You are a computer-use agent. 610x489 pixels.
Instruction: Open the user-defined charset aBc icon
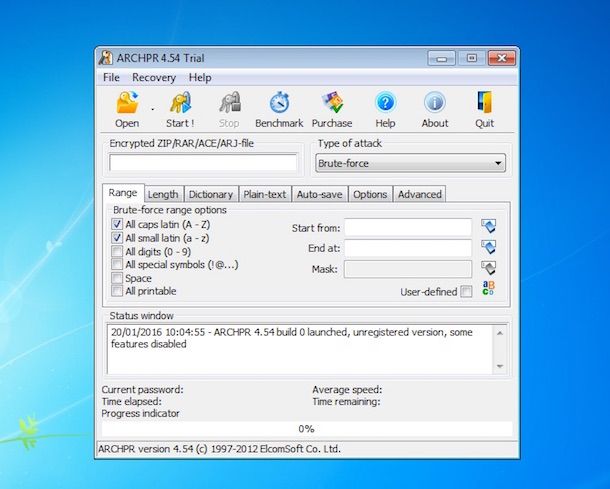click(488, 288)
